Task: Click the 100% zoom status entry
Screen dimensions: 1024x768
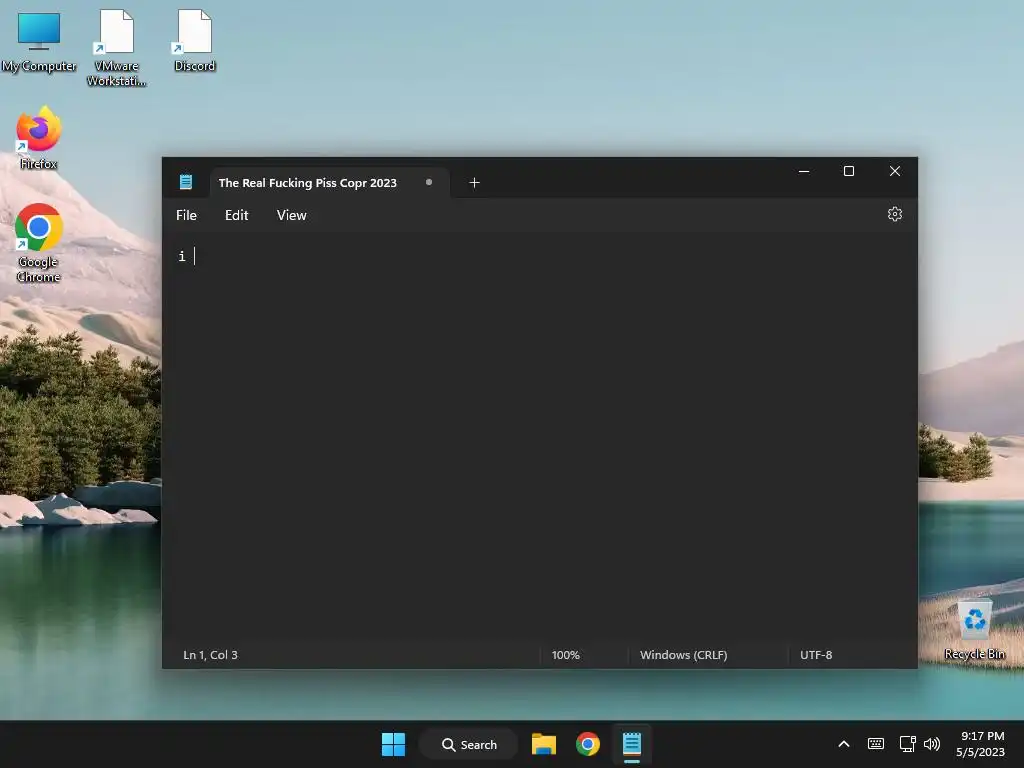Action: [566, 654]
